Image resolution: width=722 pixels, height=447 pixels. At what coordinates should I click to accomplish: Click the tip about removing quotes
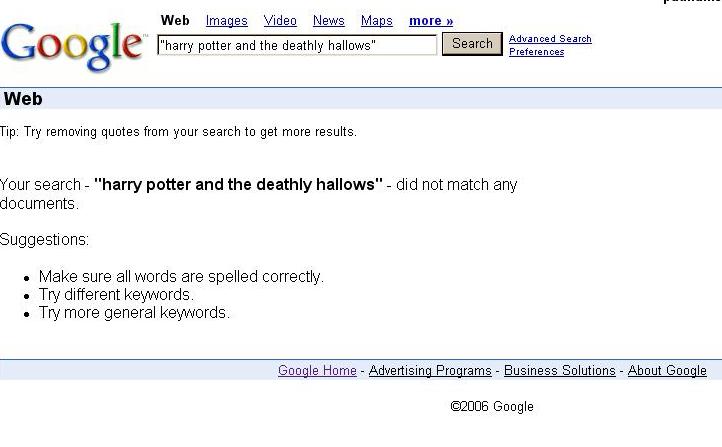(178, 132)
